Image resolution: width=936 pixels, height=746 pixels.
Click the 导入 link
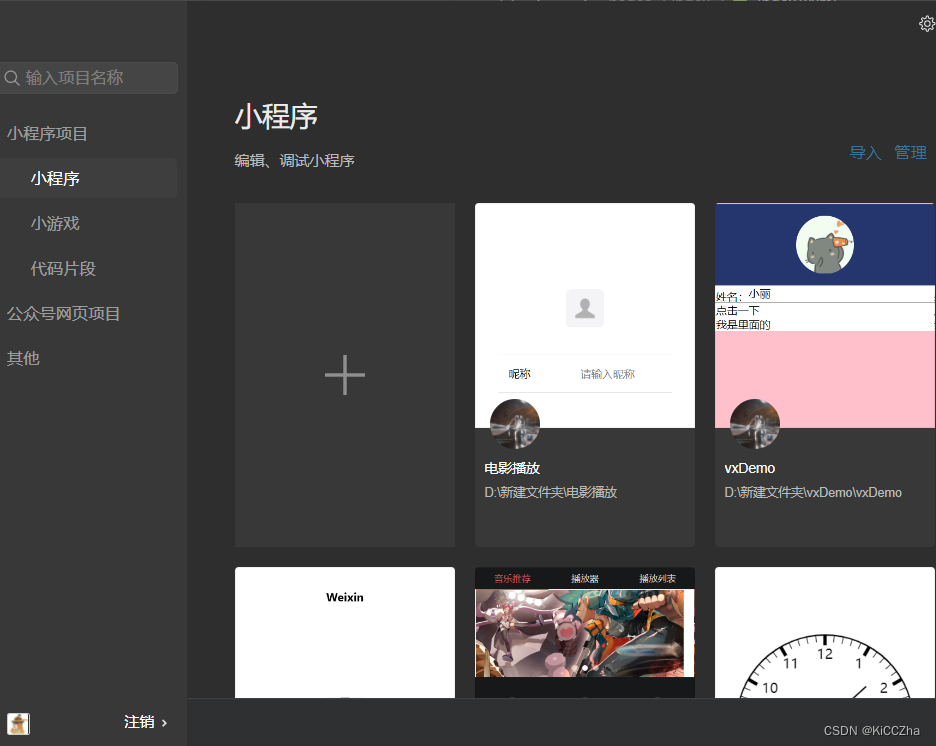click(865, 153)
